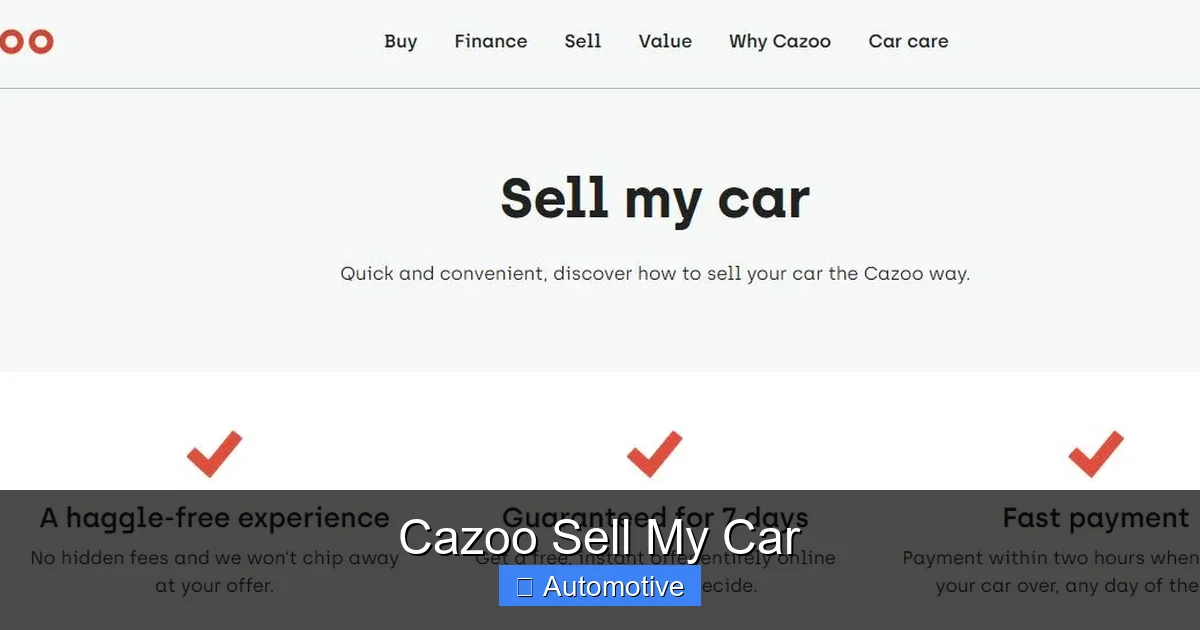Select the Sell navigation item

click(x=583, y=41)
